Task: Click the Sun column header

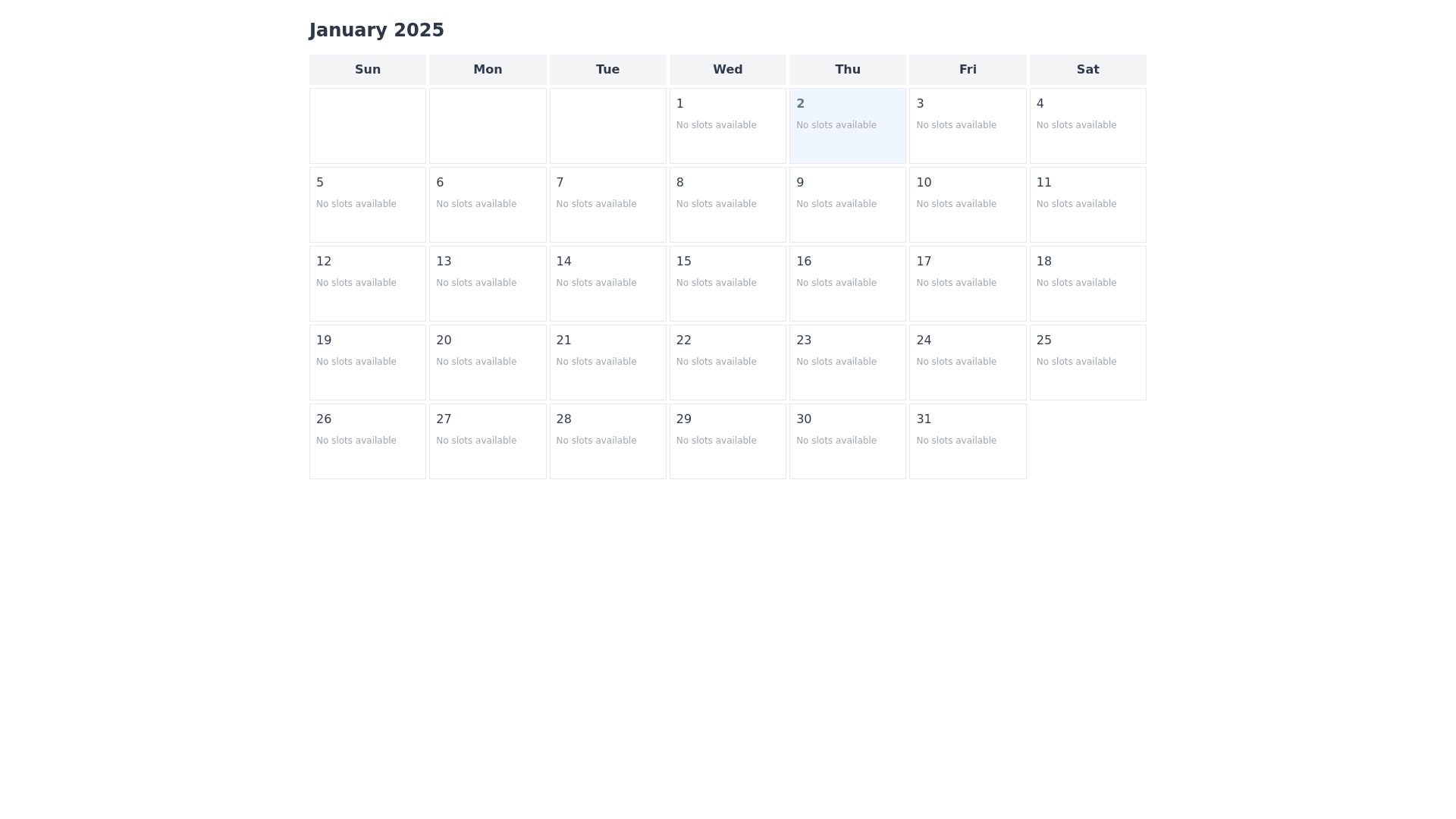Action: coord(368,70)
